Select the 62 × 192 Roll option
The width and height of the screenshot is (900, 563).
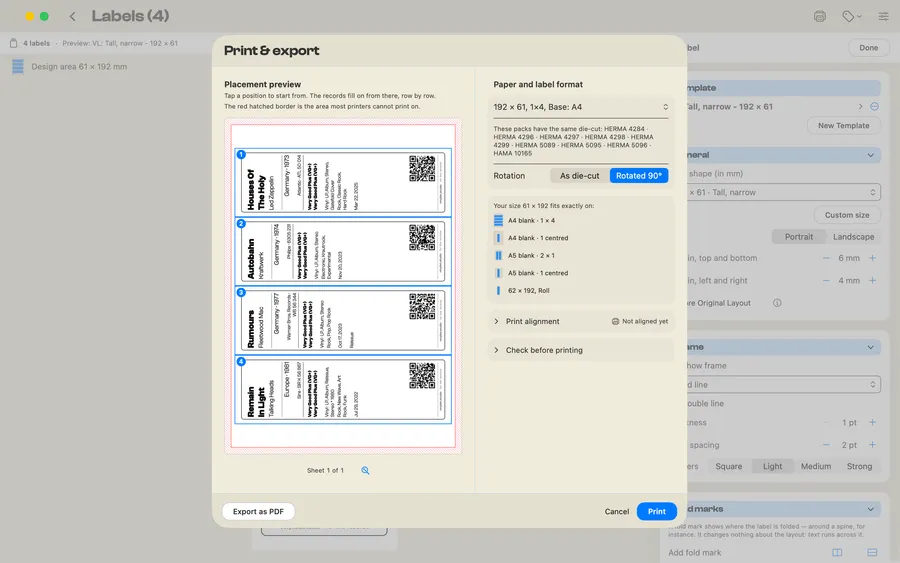(x=529, y=290)
